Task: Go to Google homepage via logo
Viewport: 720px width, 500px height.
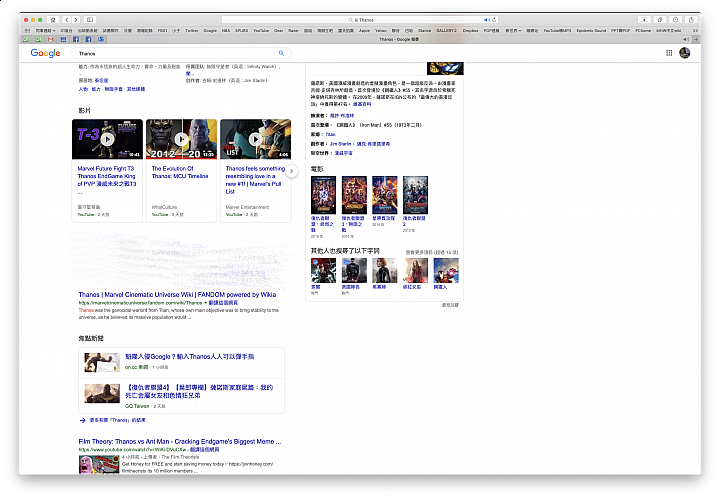Action: click(45, 53)
